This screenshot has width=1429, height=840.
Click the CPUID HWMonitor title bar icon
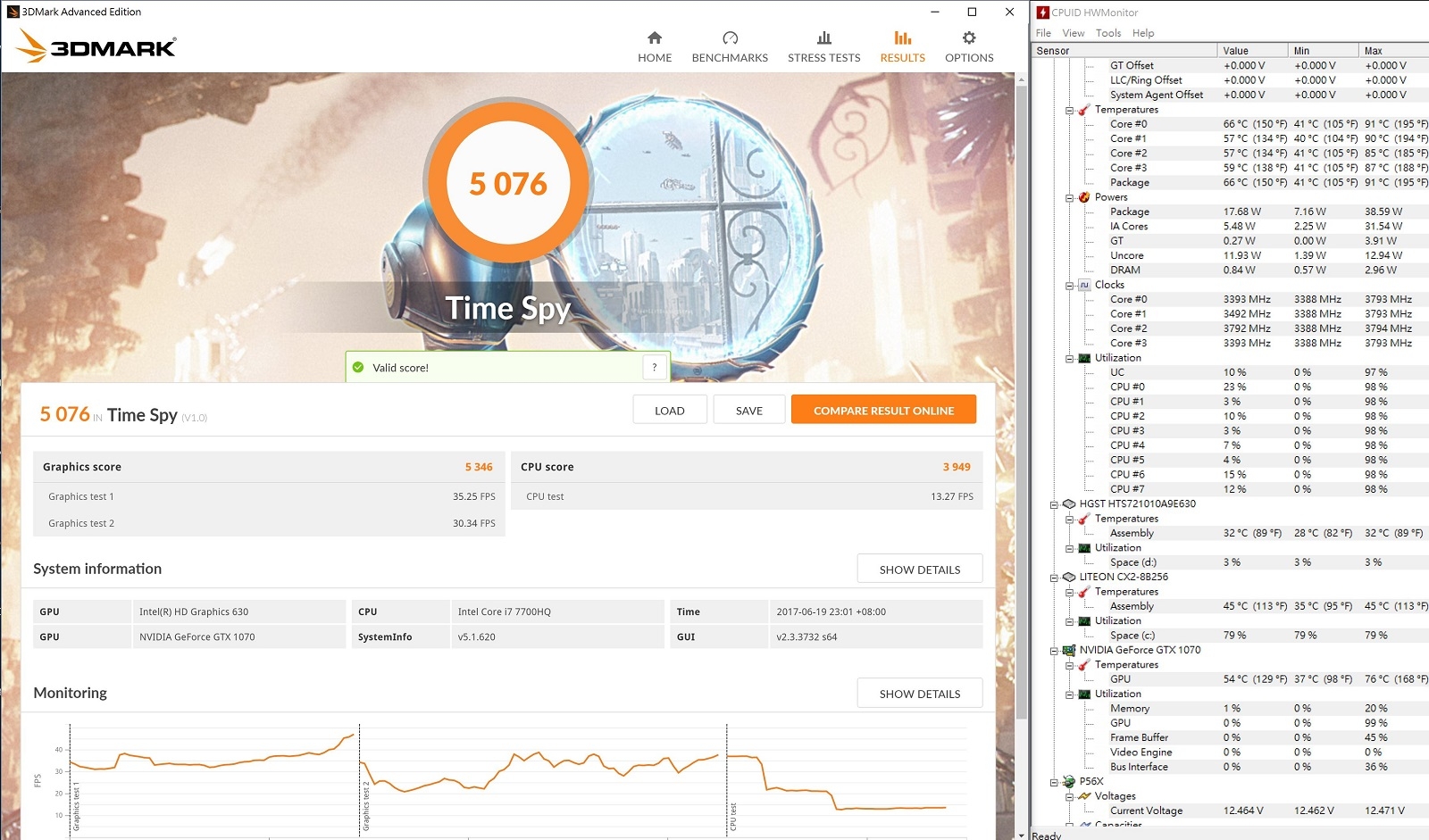(1042, 12)
